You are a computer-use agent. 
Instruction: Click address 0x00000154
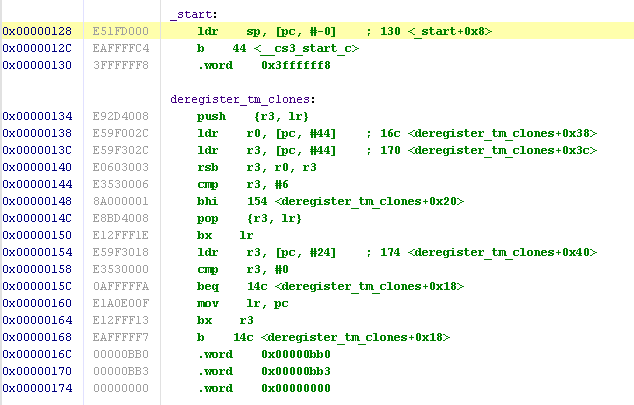38,251
